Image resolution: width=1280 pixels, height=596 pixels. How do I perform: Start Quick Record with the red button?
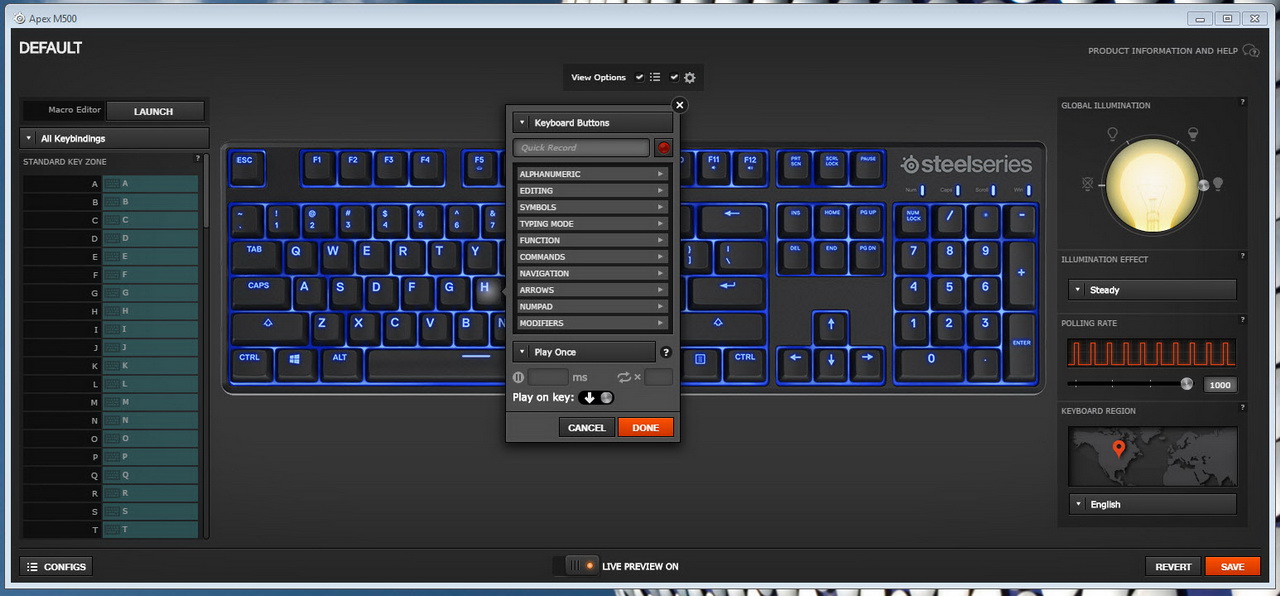pos(663,148)
